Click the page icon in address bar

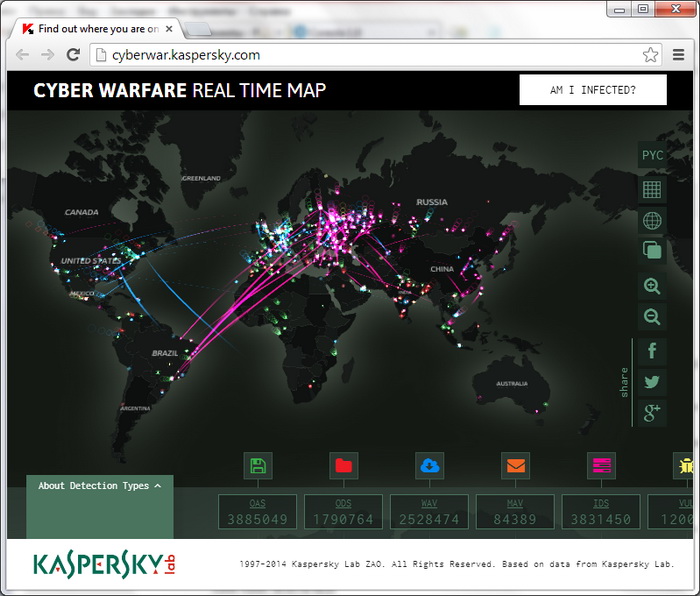(101, 55)
